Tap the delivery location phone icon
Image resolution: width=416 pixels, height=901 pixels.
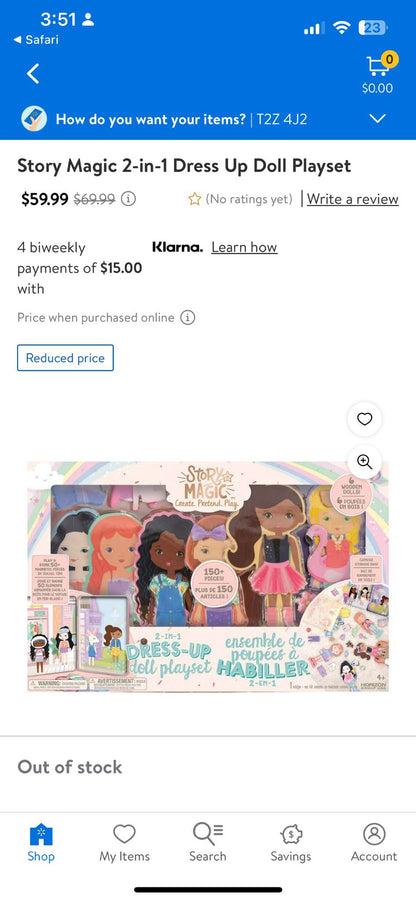pyautogui.click(x=34, y=119)
